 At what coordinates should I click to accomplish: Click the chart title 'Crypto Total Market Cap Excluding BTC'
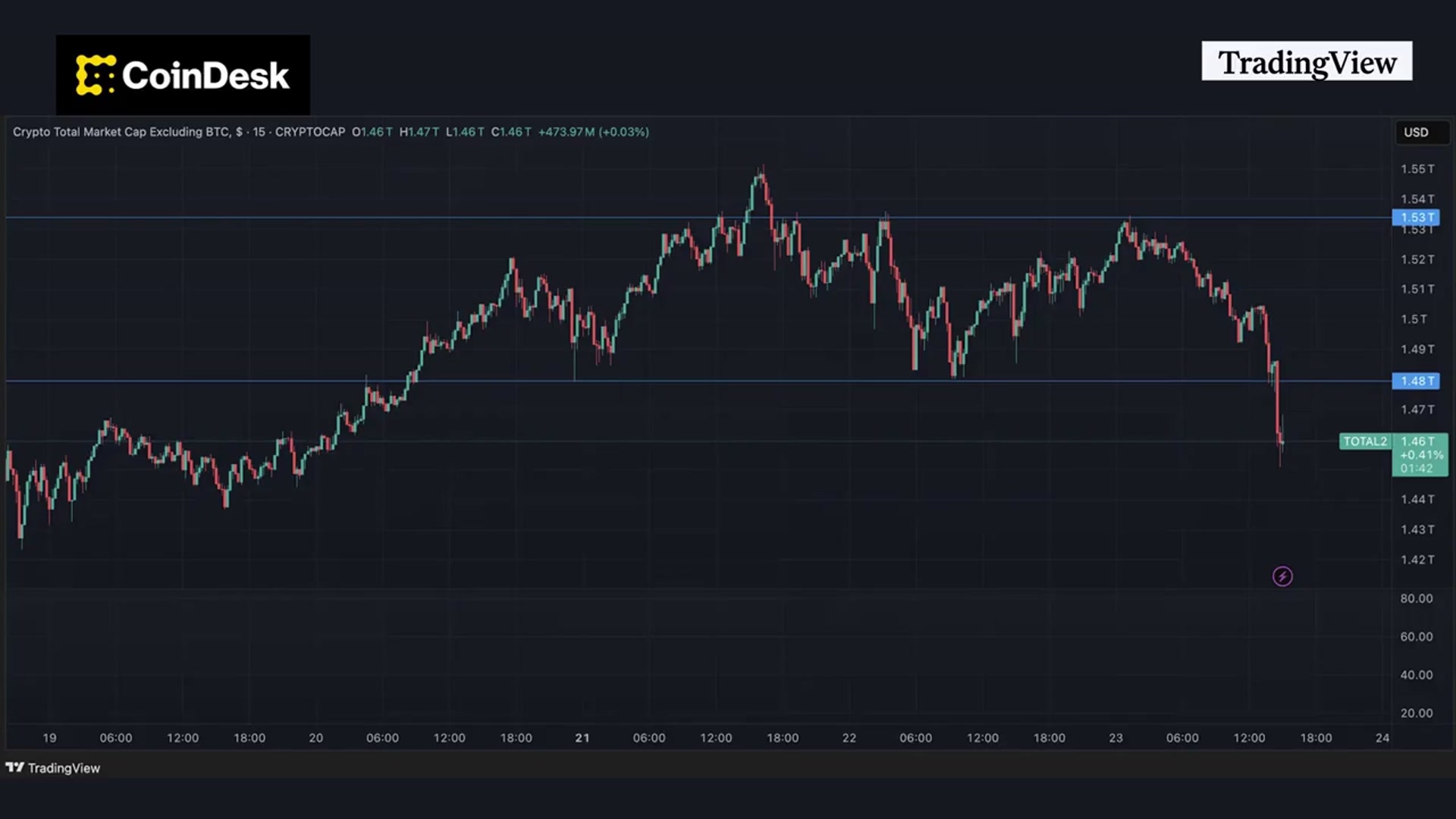tap(121, 132)
